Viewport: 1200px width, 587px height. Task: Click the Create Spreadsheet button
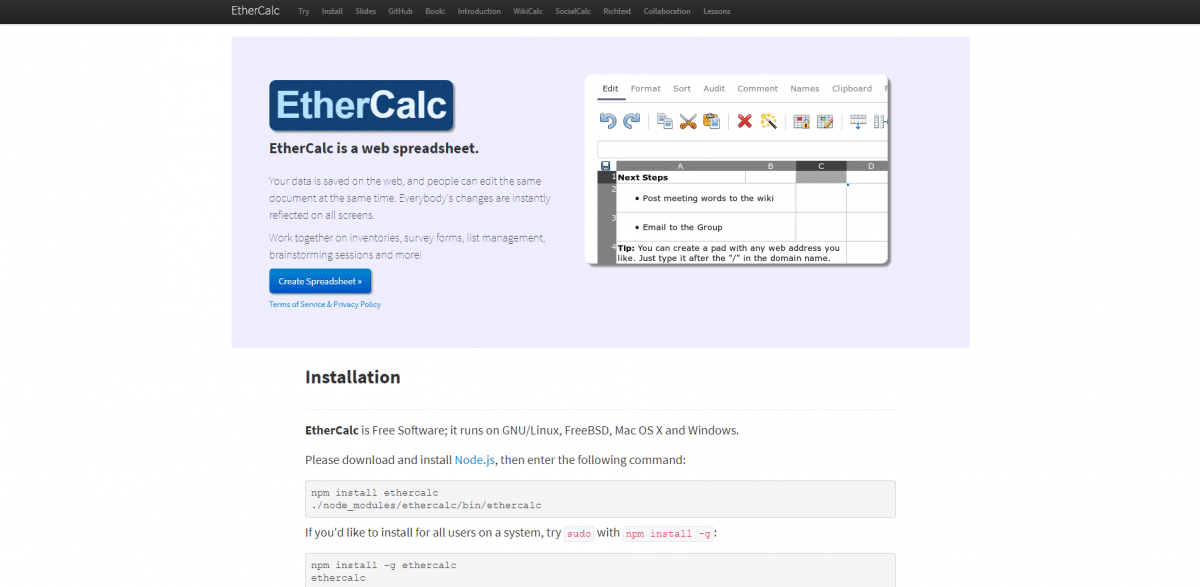click(x=320, y=281)
